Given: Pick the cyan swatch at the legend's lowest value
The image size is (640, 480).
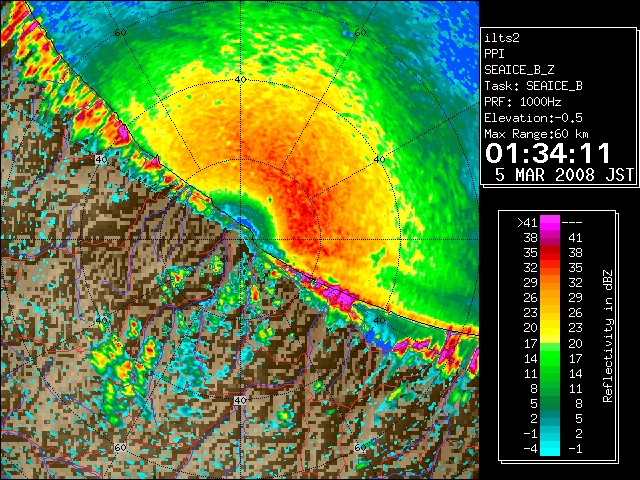Looking at the screenshot, I should tap(550, 449).
